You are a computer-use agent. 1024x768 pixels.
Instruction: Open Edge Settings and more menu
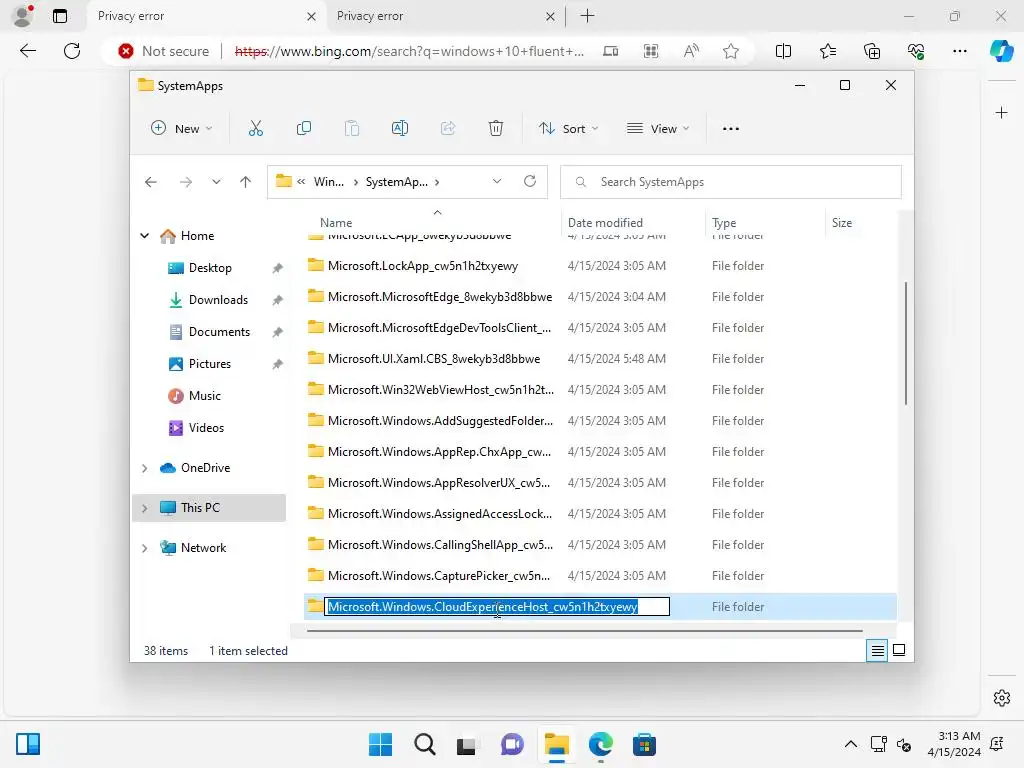[x=960, y=51]
